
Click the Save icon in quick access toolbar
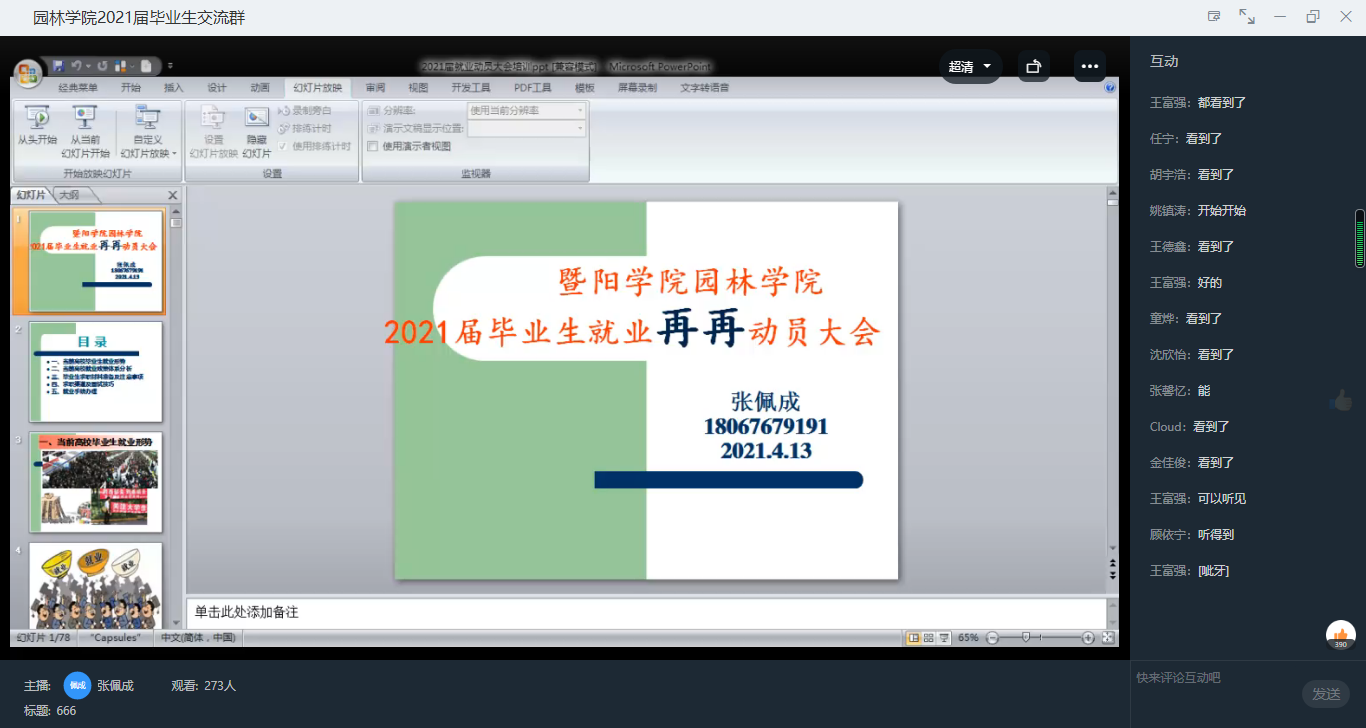click(x=58, y=66)
